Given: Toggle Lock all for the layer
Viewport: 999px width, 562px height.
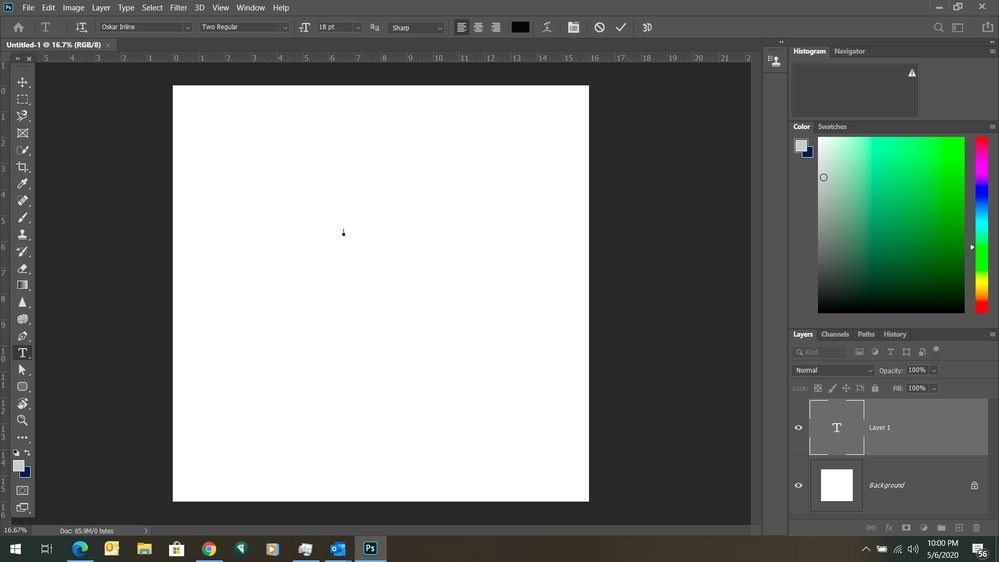Looking at the screenshot, I should [x=875, y=388].
